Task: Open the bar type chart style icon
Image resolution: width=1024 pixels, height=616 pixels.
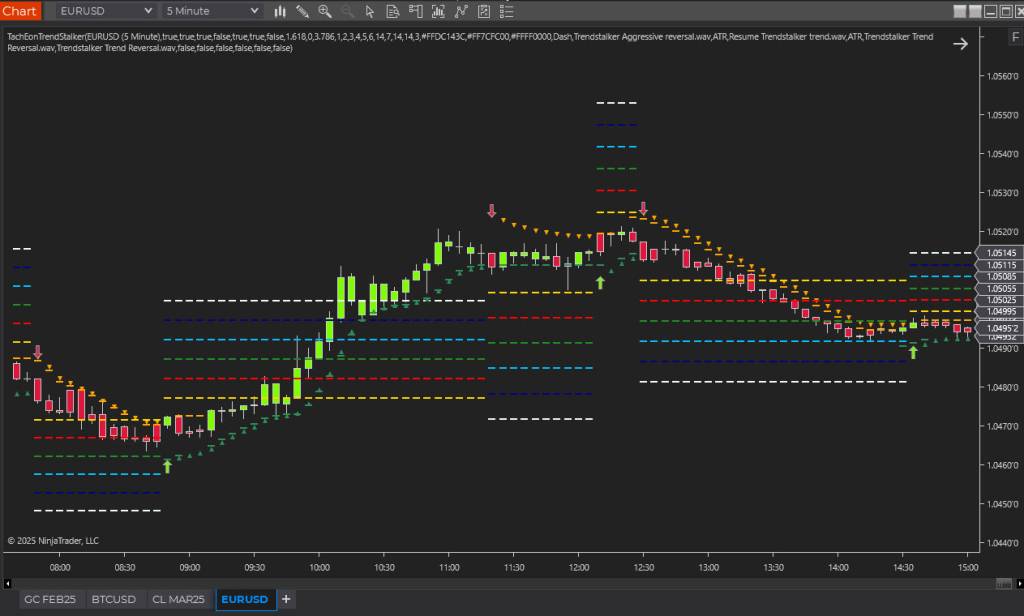Action: [x=280, y=12]
